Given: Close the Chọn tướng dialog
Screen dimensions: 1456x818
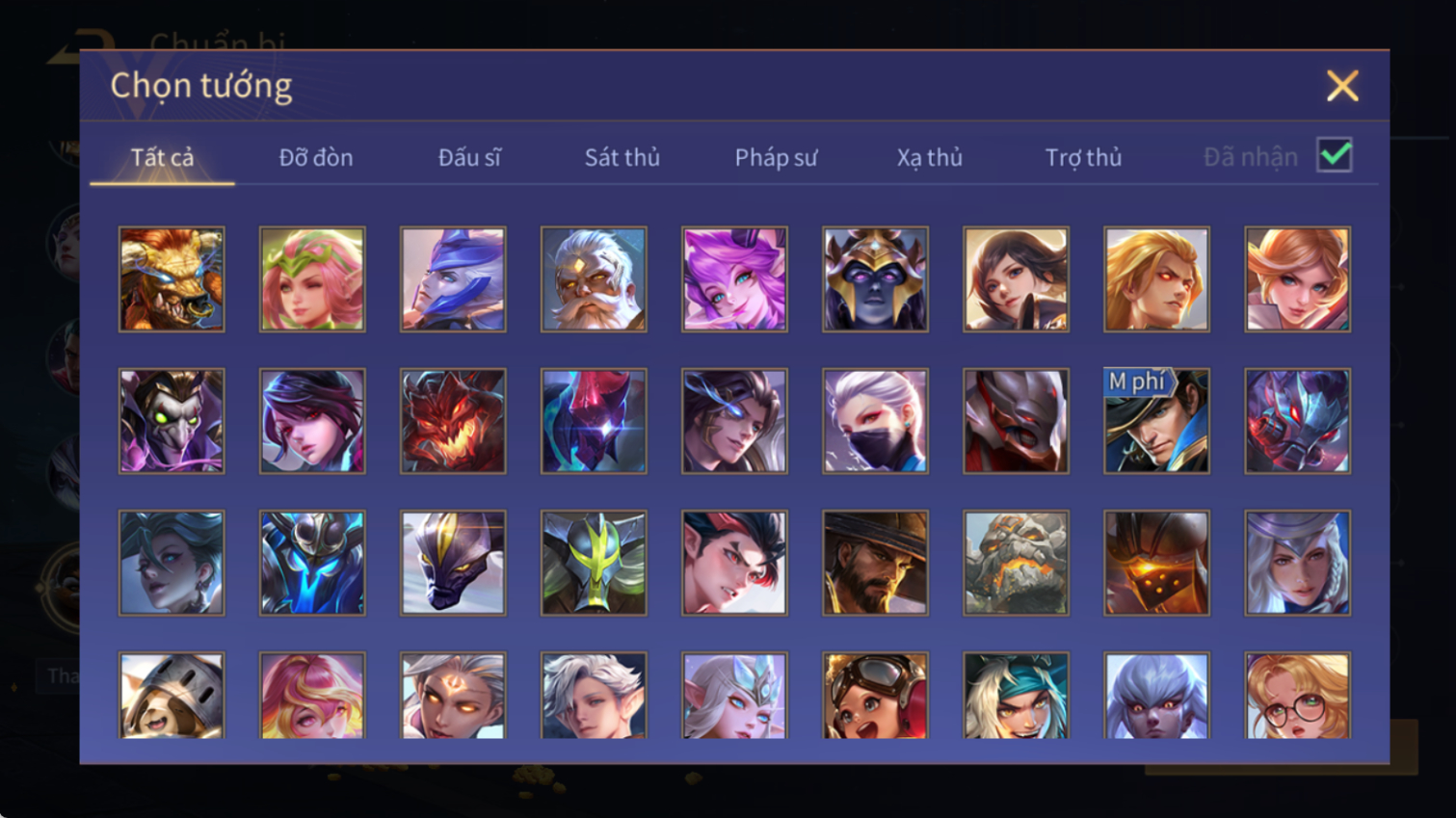Looking at the screenshot, I should tap(1342, 86).
